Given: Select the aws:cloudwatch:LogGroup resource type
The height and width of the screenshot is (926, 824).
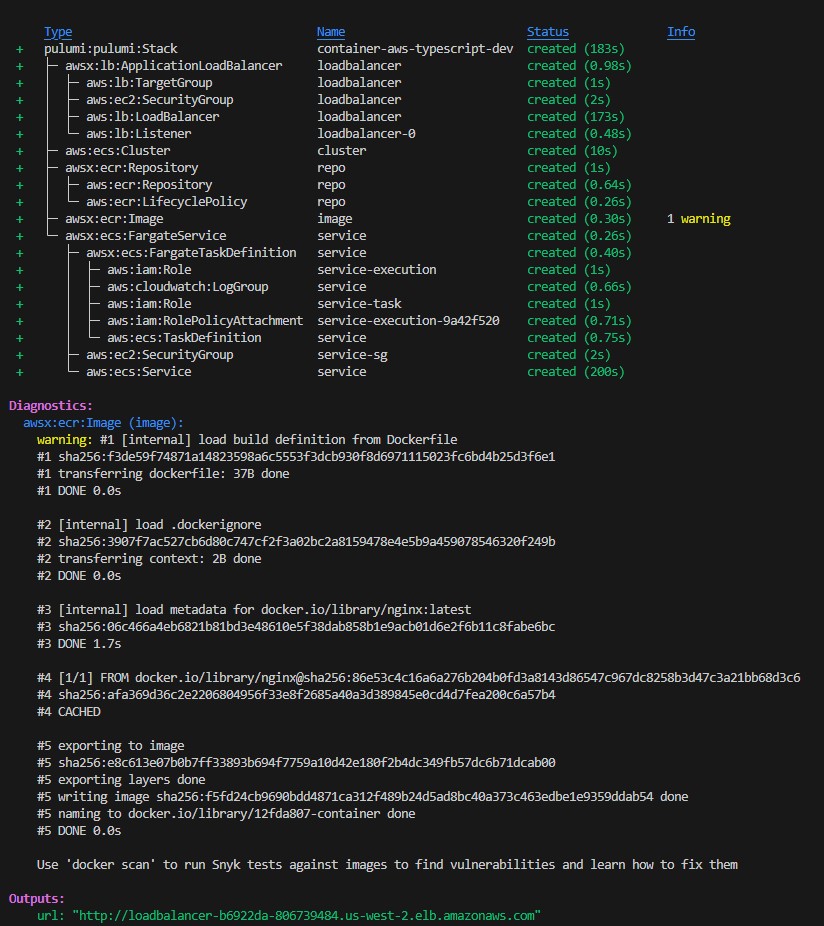Looking at the screenshot, I should tap(187, 287).
